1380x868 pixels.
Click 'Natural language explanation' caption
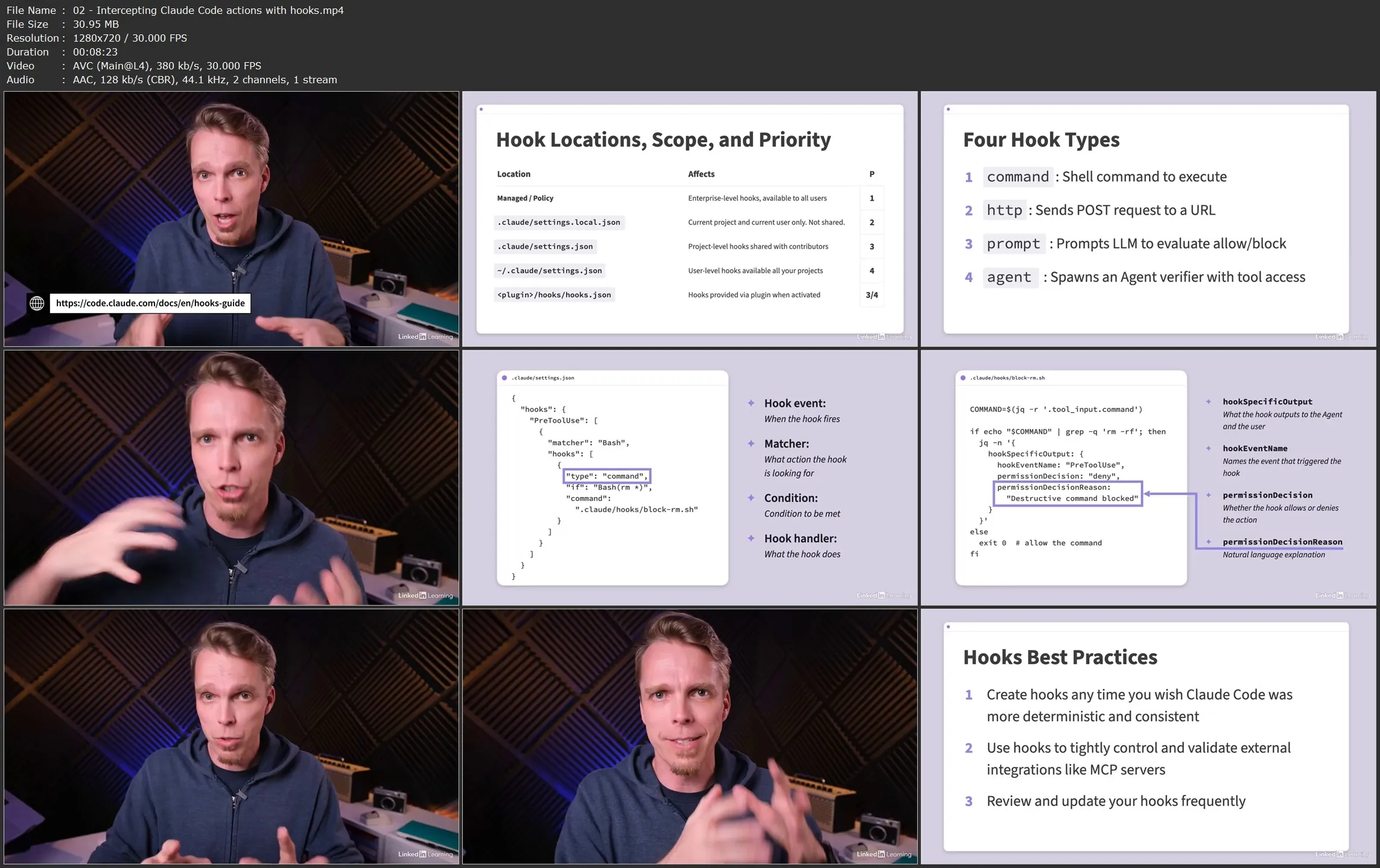(1274, 555)
